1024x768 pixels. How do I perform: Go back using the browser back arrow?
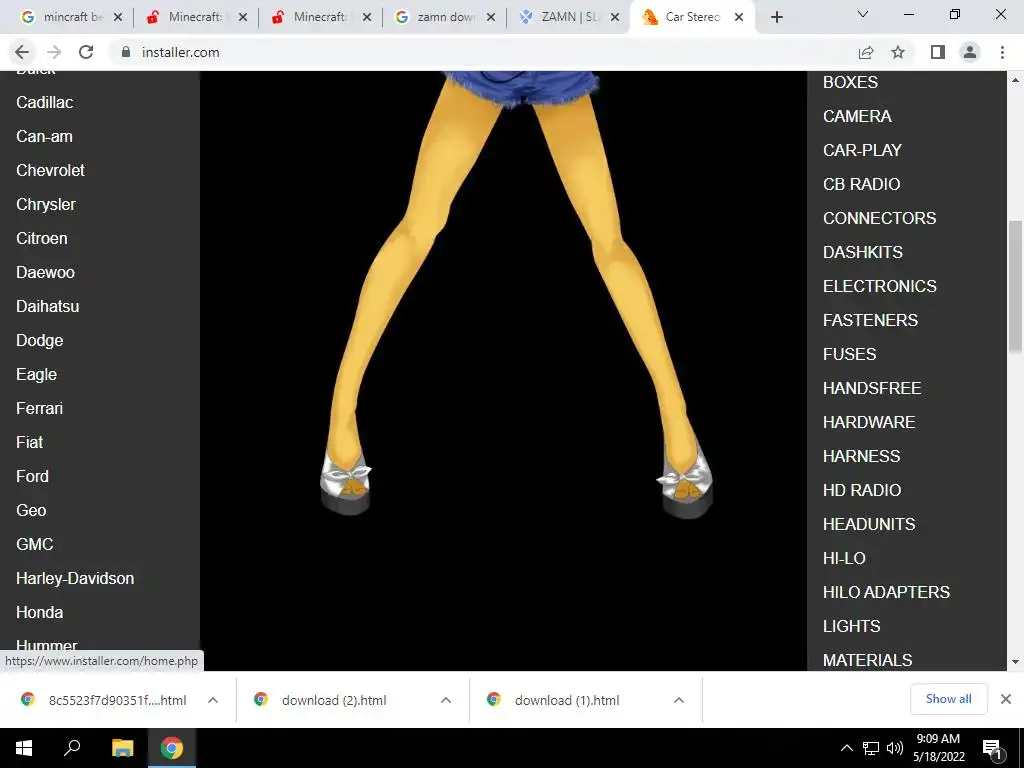pyautogui.click(x=22, y=52)
